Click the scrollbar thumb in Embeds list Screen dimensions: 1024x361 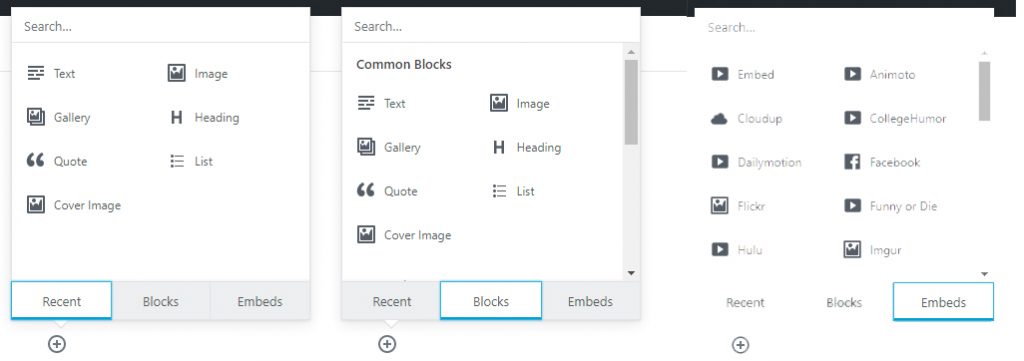point(984,91)
